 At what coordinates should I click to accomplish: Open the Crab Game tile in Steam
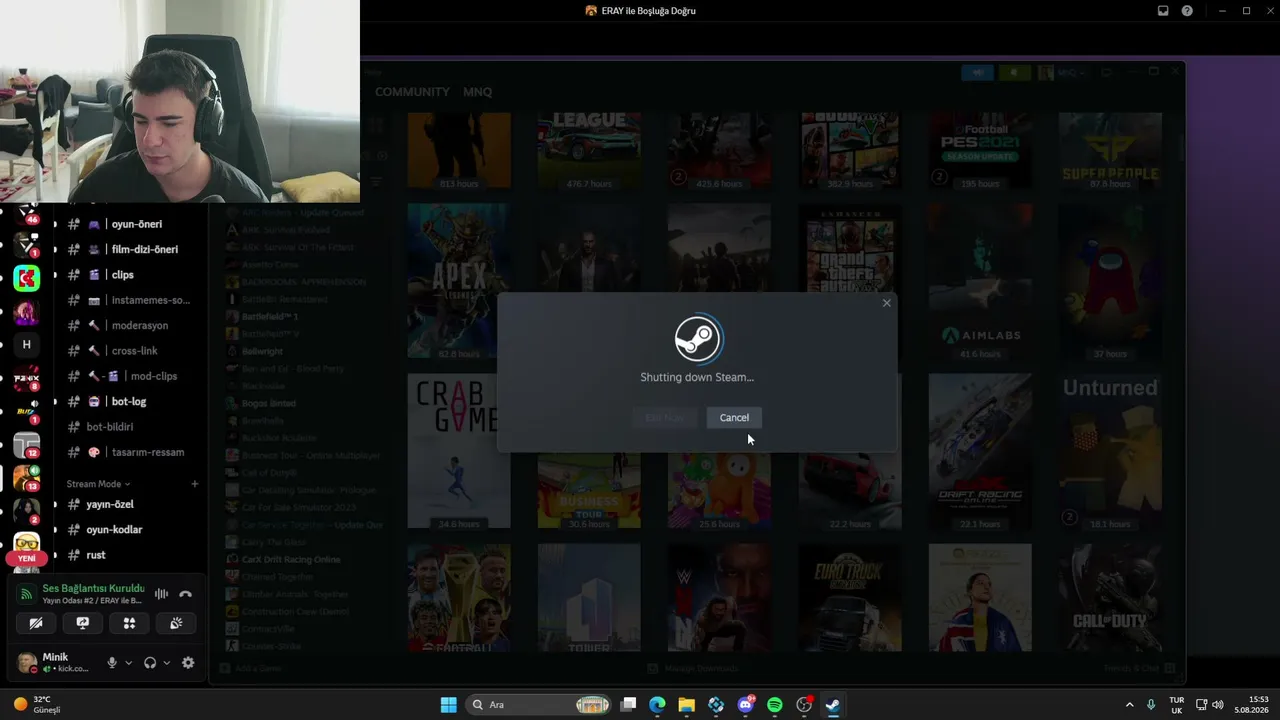click(459, 451)
